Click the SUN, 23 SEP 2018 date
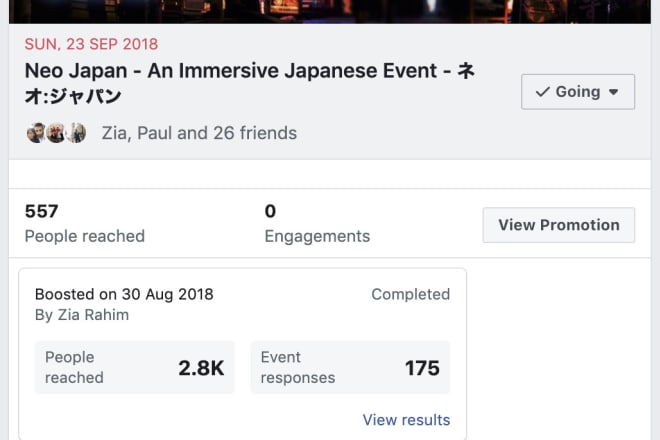660x440 pixels. (x=91, y=44)
